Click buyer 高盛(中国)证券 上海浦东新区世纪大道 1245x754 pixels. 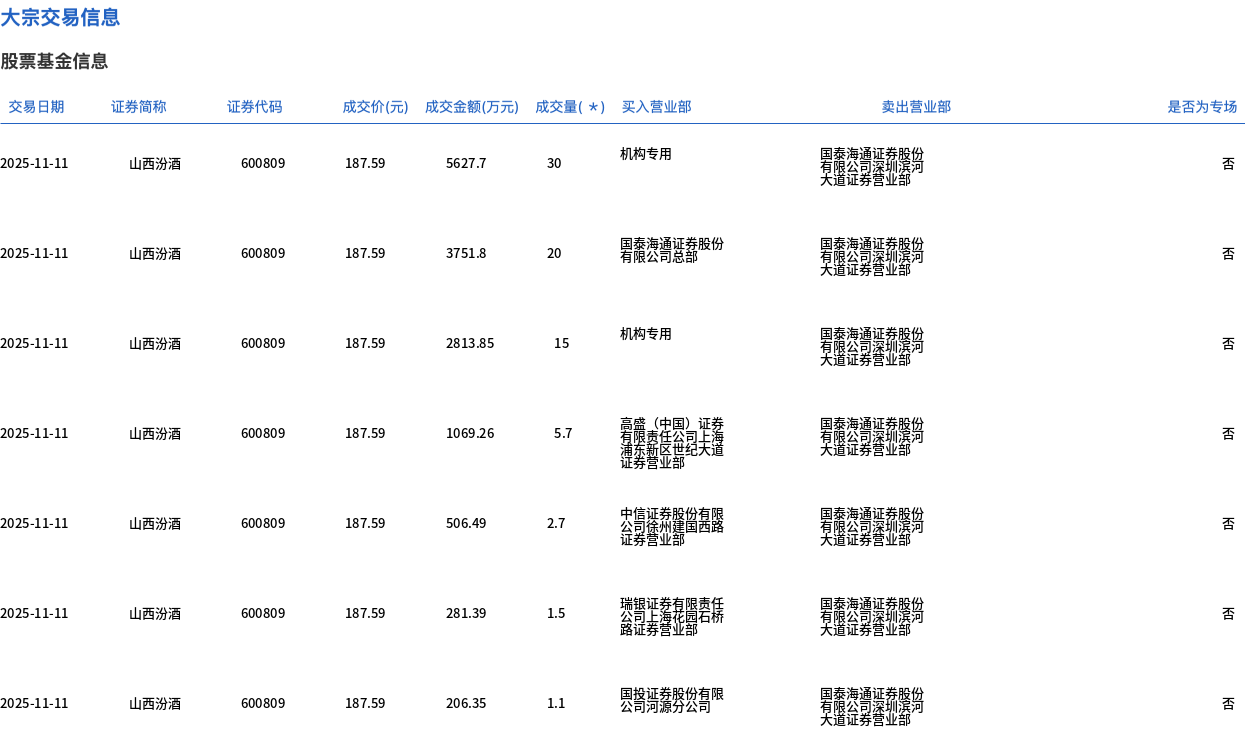[x=672, y=443]
